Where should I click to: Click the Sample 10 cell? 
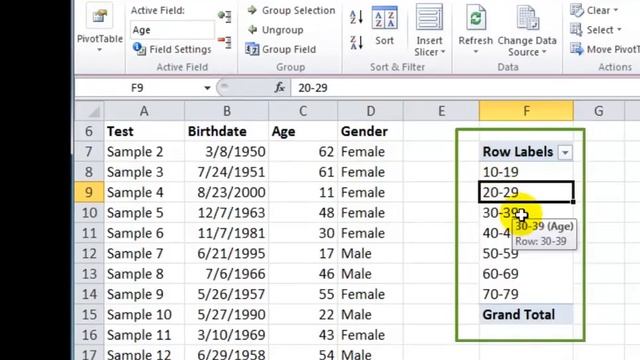144,315
